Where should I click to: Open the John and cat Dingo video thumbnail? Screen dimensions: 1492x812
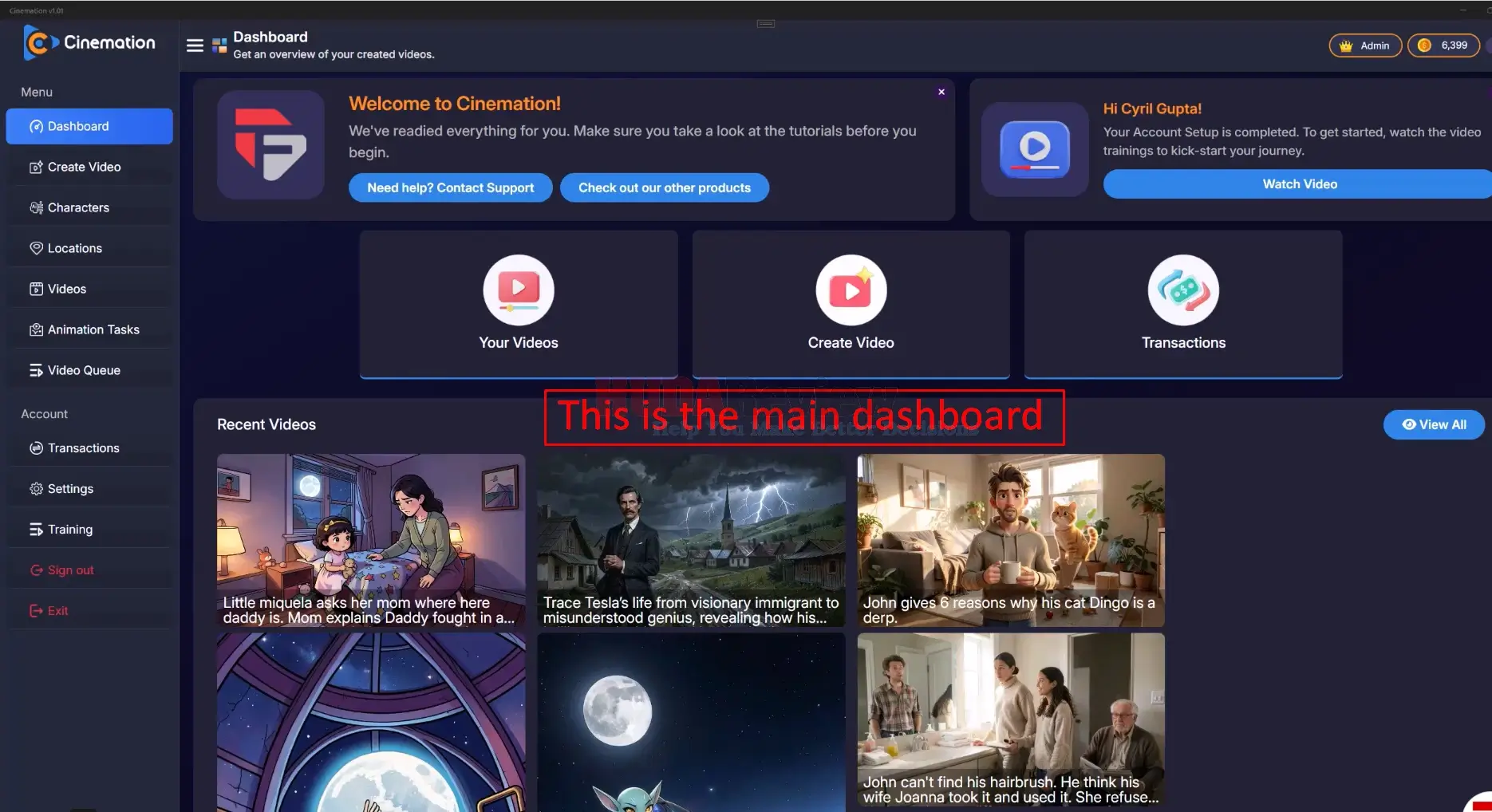pos(1011,541)
